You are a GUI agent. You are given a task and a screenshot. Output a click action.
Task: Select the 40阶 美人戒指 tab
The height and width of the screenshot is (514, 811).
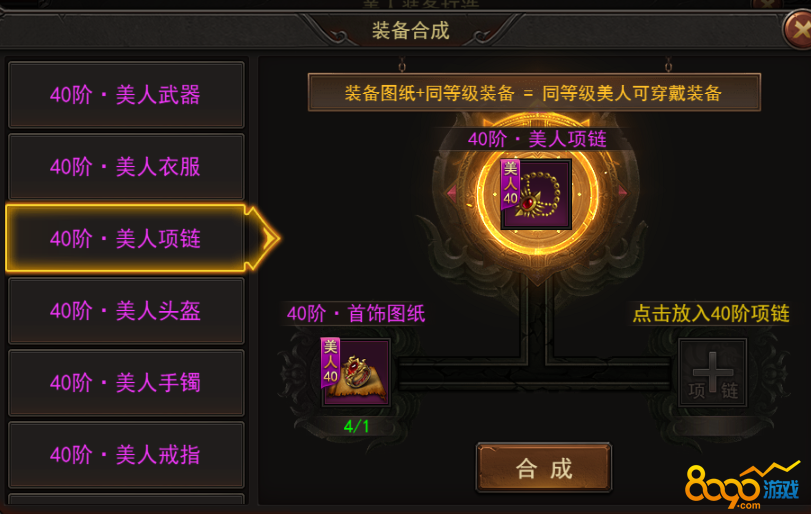click(x=126, y=455)
